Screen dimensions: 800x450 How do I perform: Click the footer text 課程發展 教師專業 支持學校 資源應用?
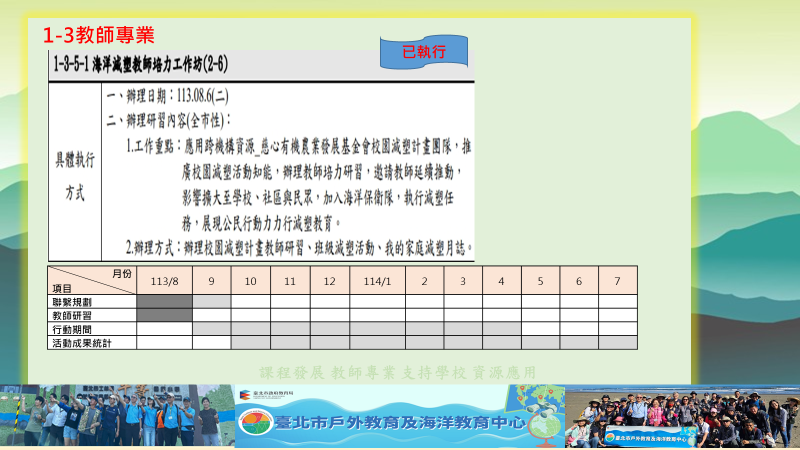click(x=398, y=373)
